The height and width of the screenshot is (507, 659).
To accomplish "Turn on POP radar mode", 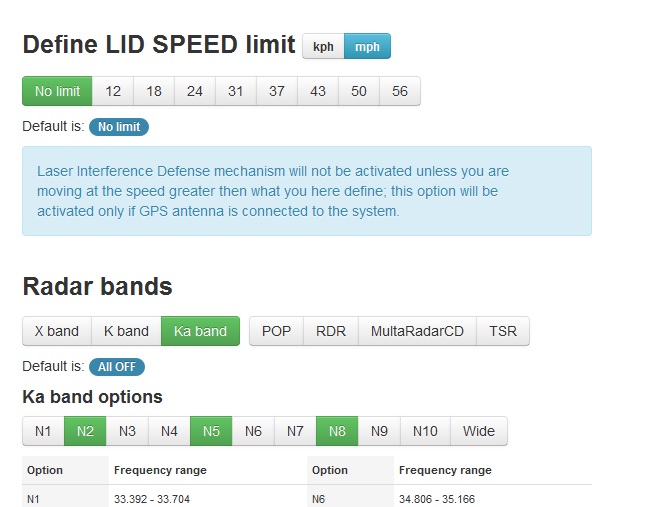I will 276,331.
